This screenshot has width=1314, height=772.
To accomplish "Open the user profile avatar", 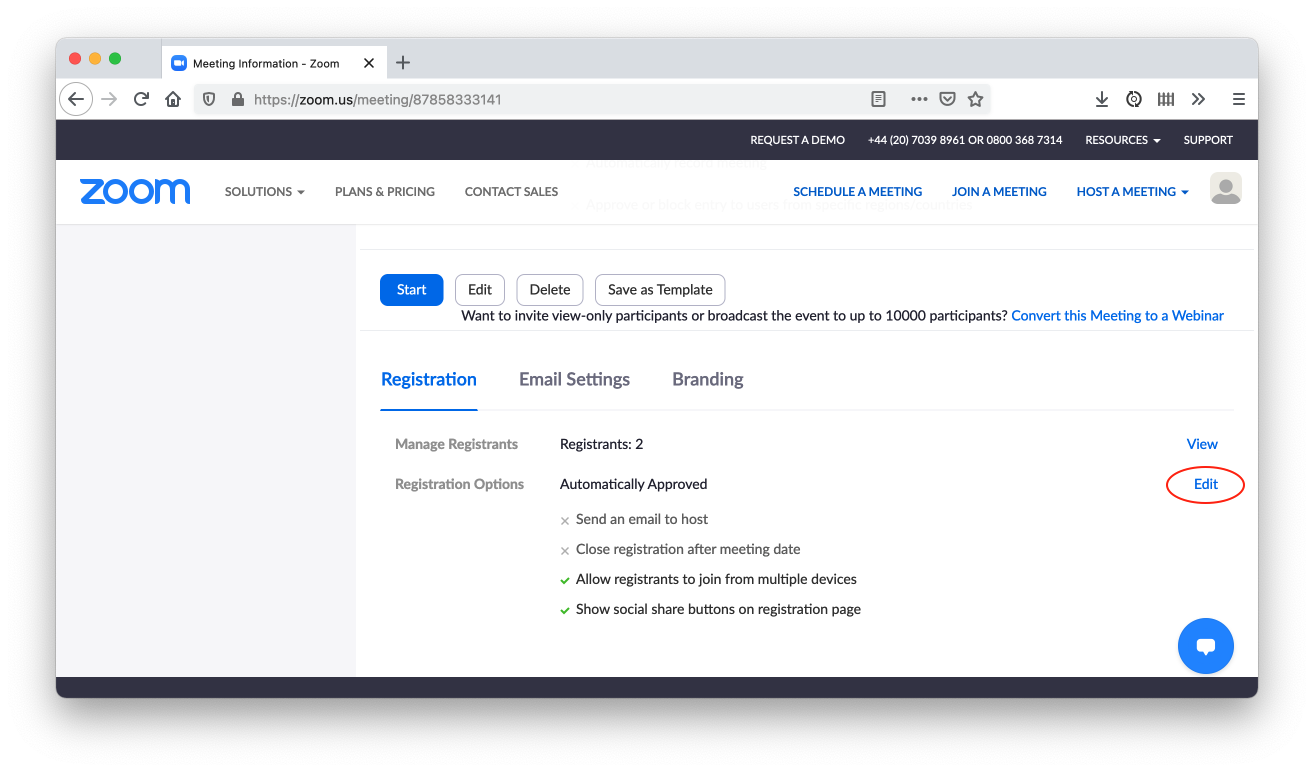I will pyautogui.click(x=1225, y=188).
